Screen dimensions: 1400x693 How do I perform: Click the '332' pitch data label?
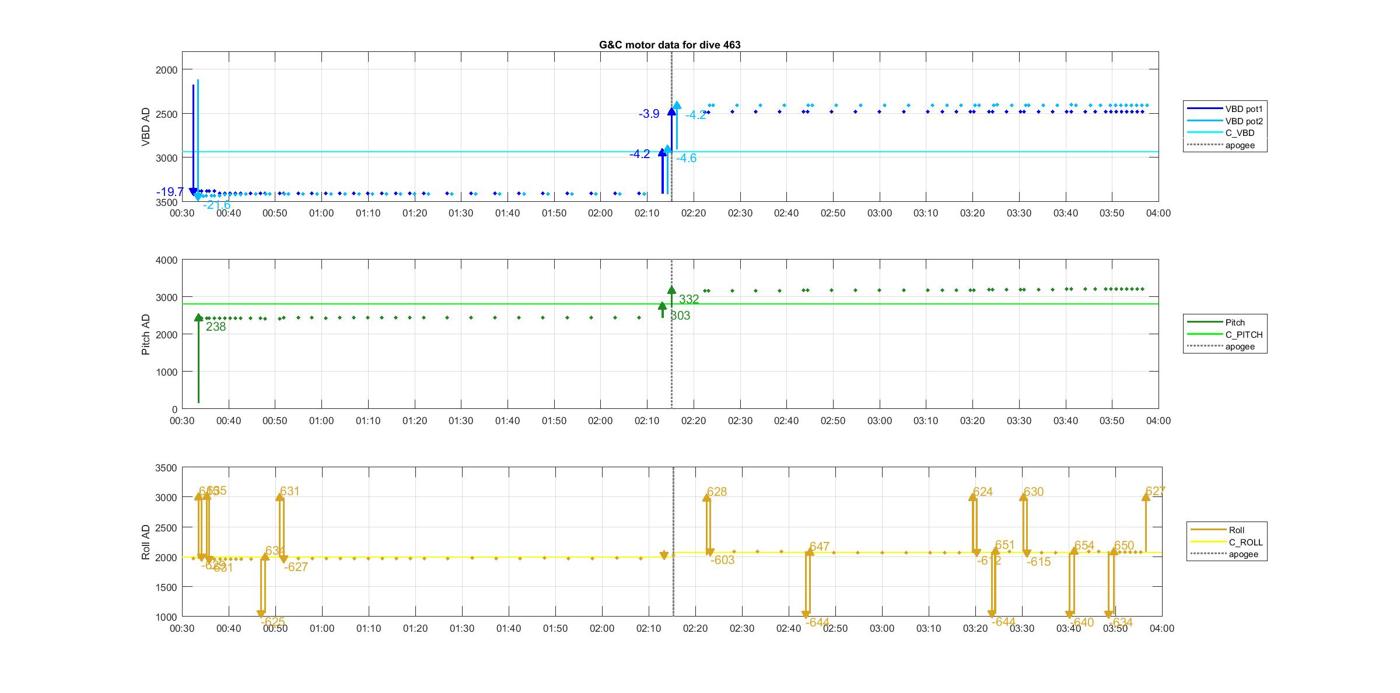tap(689, 300)
